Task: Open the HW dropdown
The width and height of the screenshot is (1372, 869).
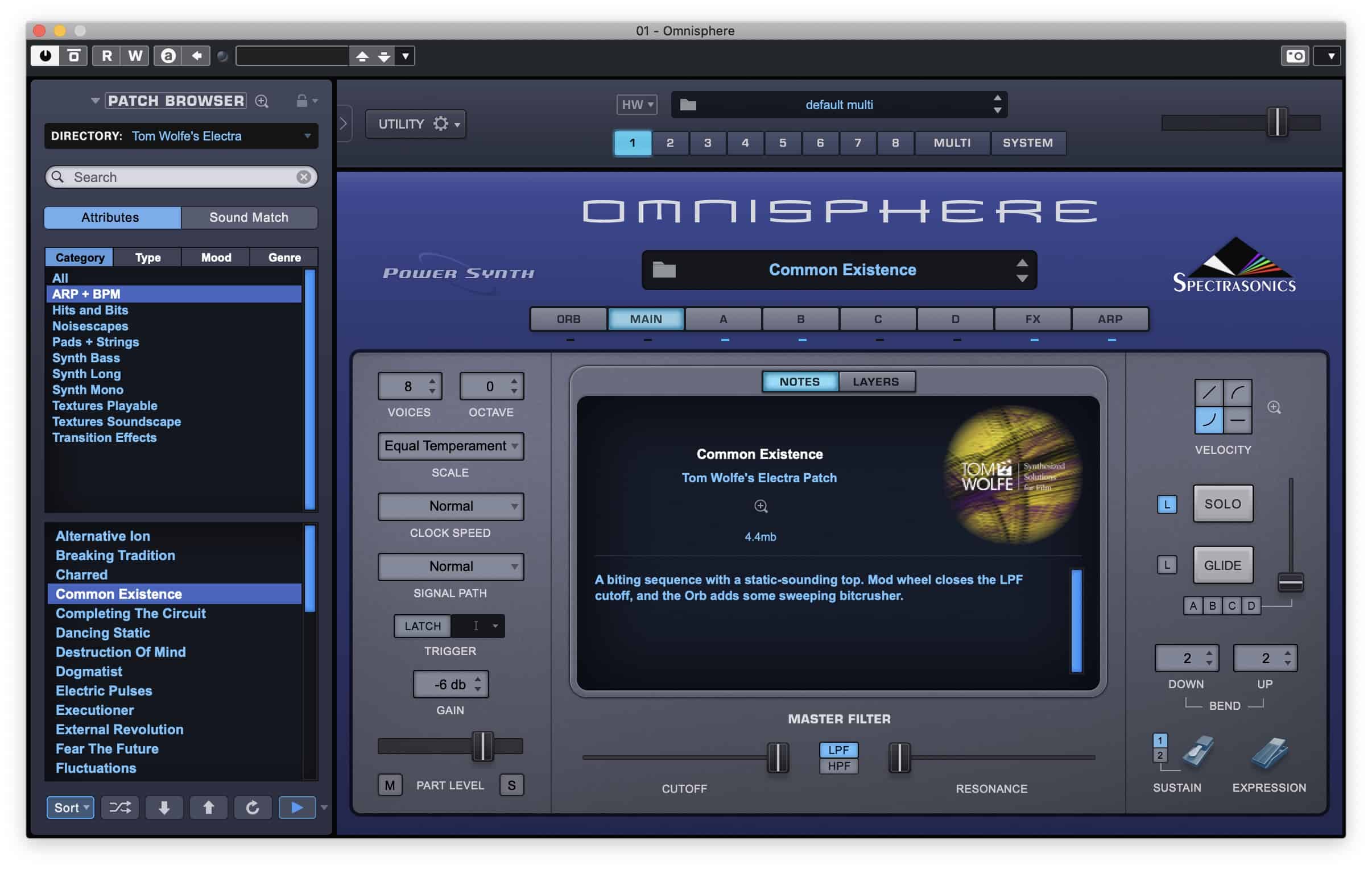Action: (637, 105)
